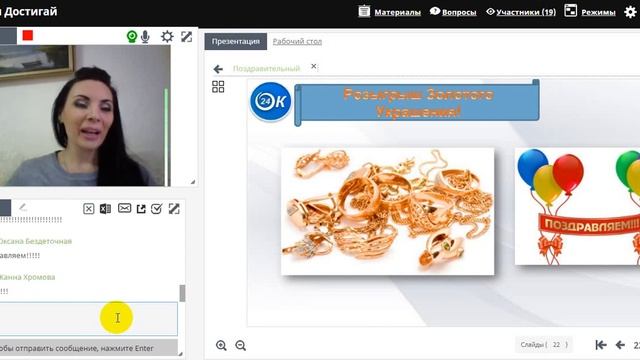
Task: Click the Вопросы speech bubble icon
Action: [435, 11]
